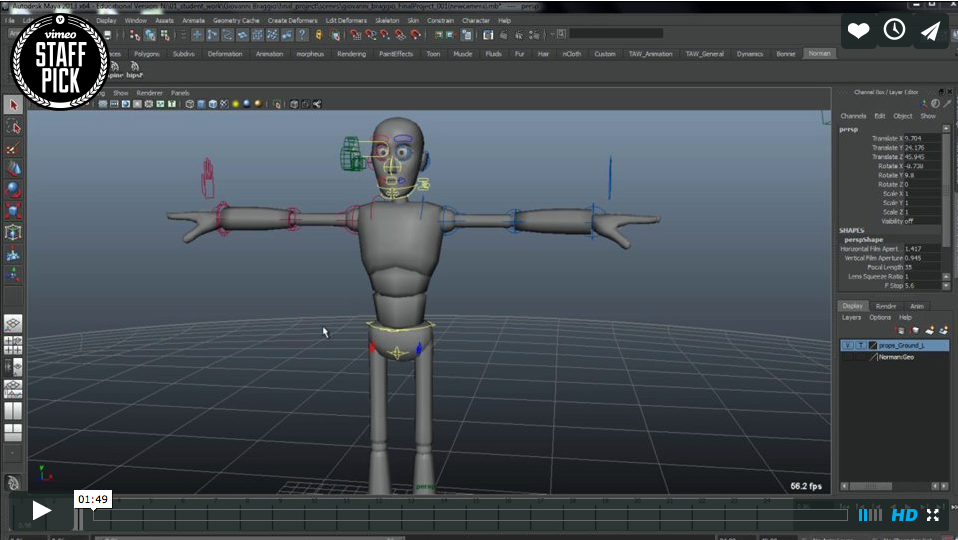Select the arrow Select tool in toolbox

tap(14, 105)
